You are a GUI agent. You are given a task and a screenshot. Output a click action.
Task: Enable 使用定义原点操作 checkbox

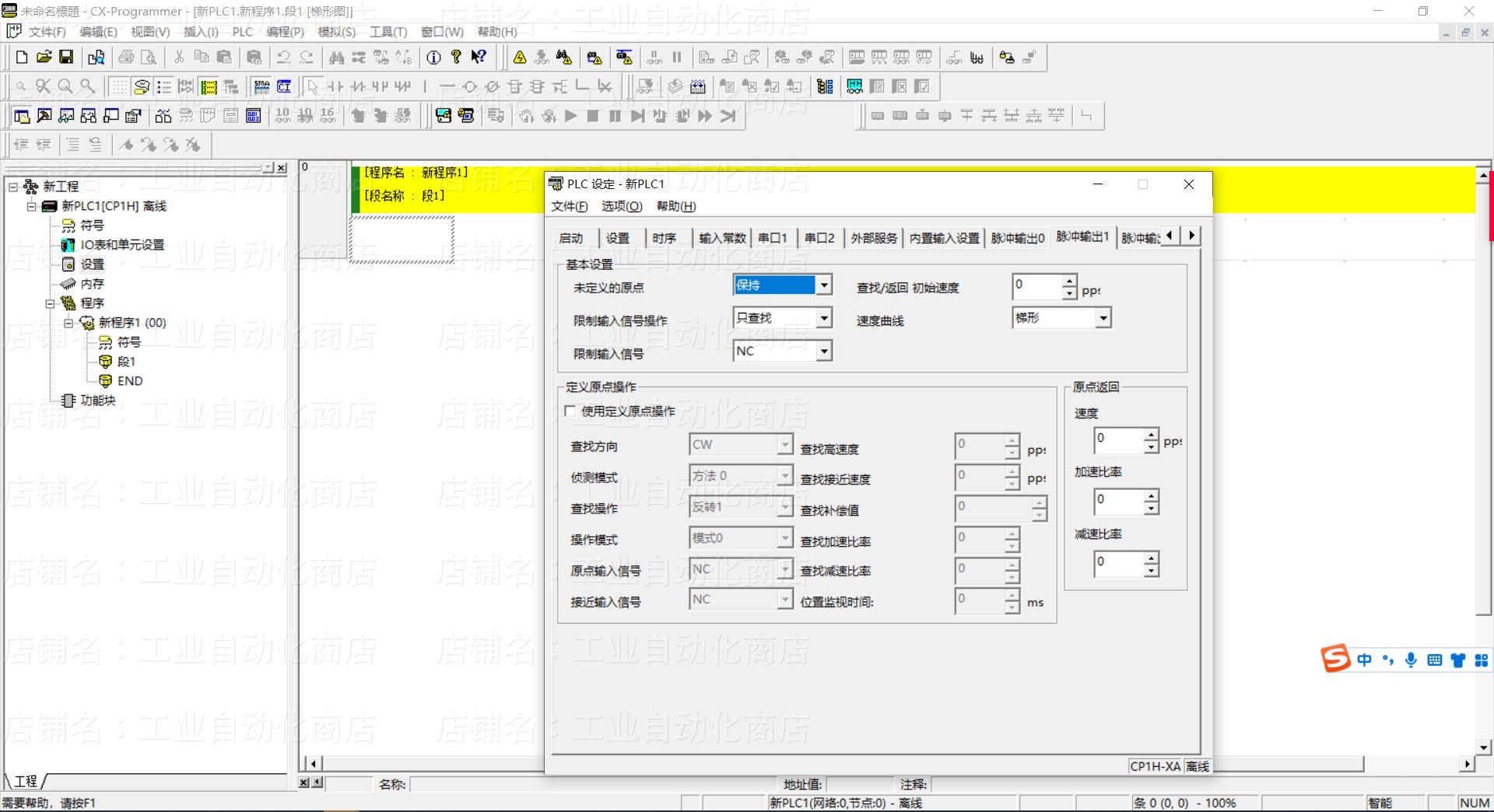click(x=570, y=411)
